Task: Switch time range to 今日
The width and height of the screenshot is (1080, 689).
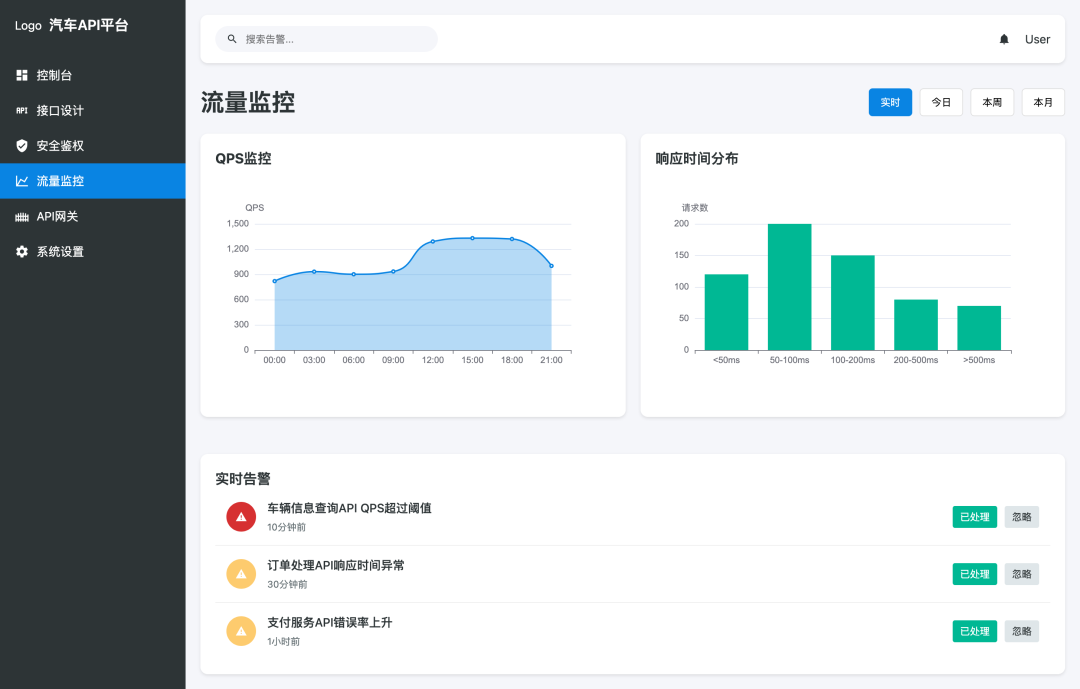Action: 941,102
